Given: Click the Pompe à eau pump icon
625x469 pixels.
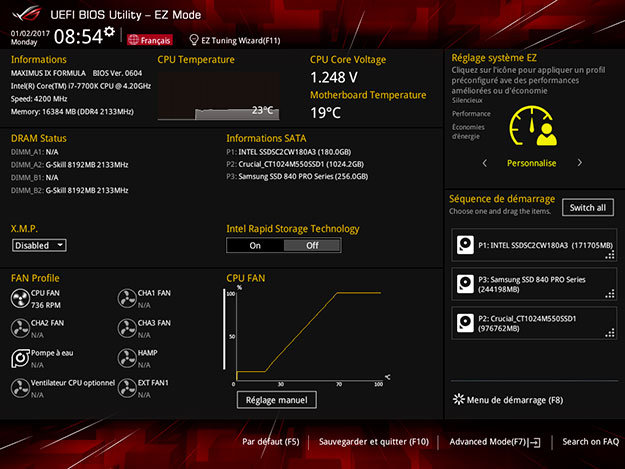Looking at the screenshot, I should coord(21,357).
